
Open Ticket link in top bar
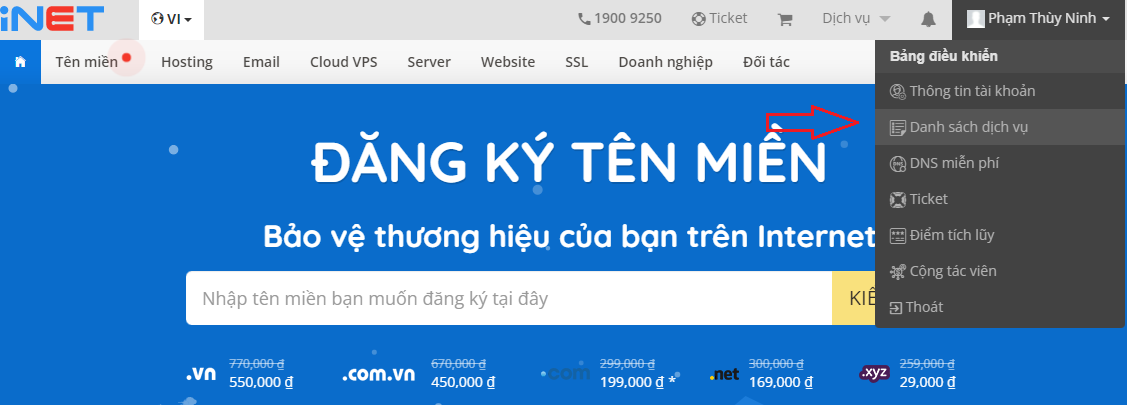(719, 19)
